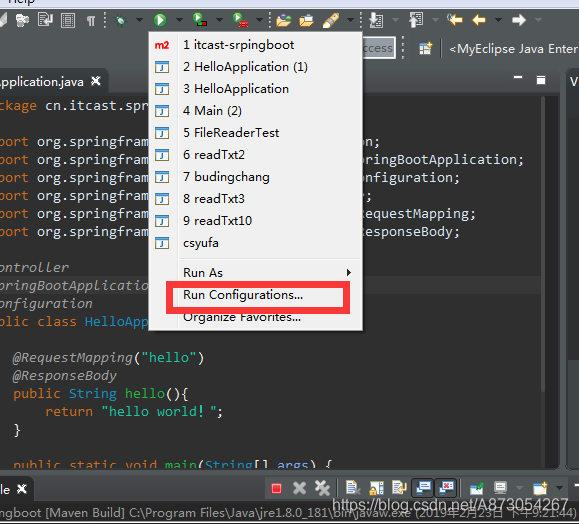The image size is (579, 524).
Task: Select 3 HelloApplication run entry
Action: pos(255,89)
